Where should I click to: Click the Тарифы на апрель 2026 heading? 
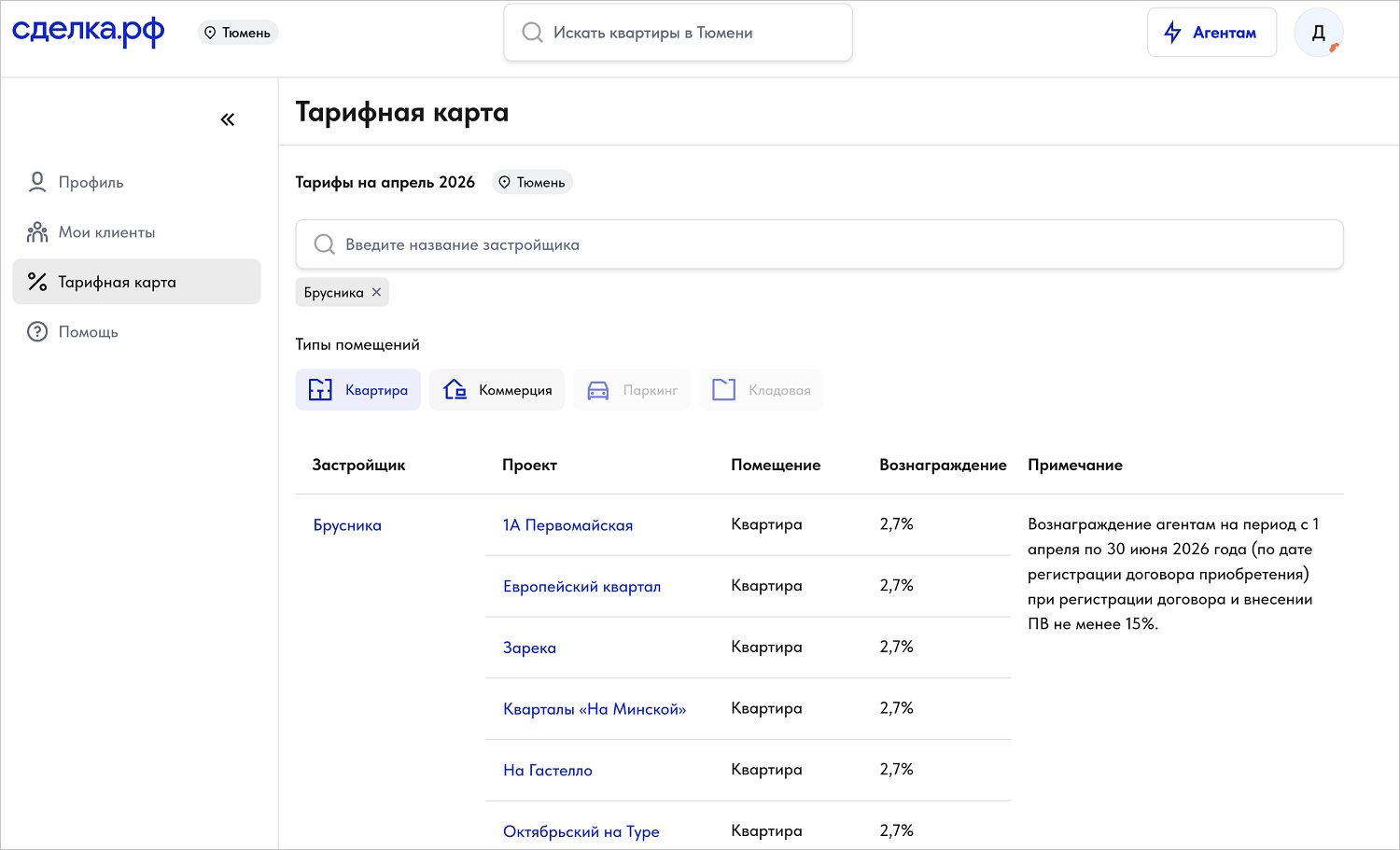[x=385, y=182]
